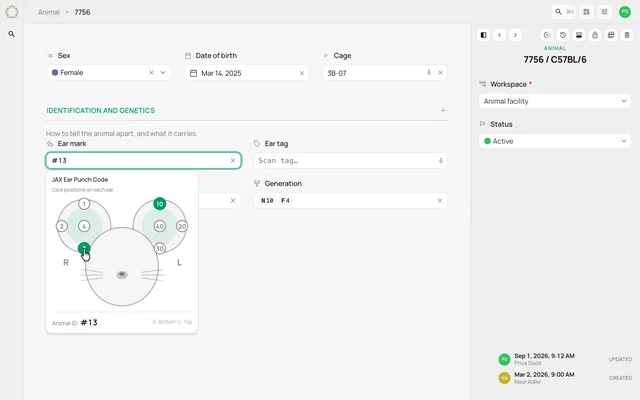Click the F4 generation chip
The width and height of the screenshot is (640, 400).
coord(285,200)
